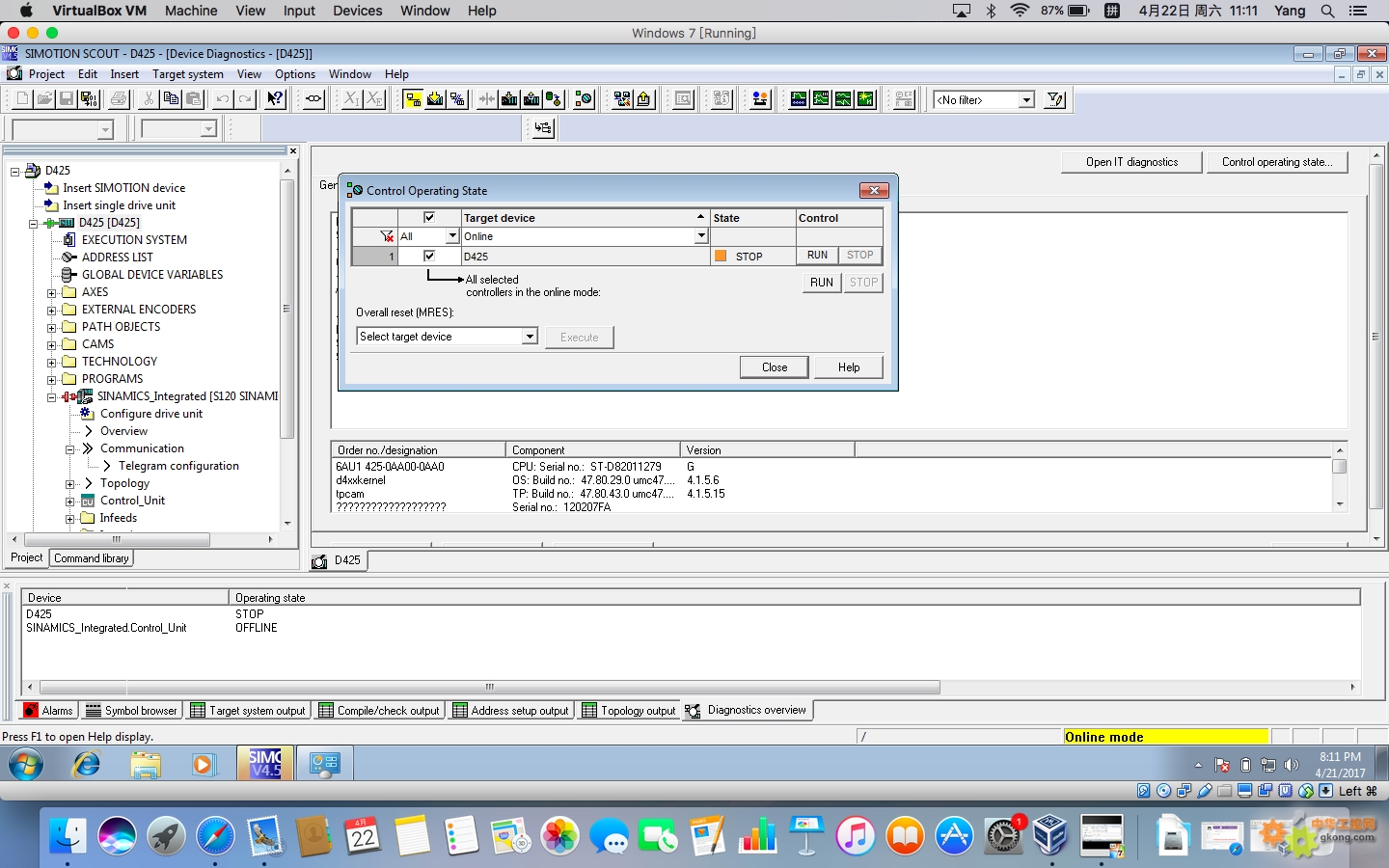Click the context Help arrow-question icon
The width and height of the screenshot is (1389, 868).
pos(276,99)
